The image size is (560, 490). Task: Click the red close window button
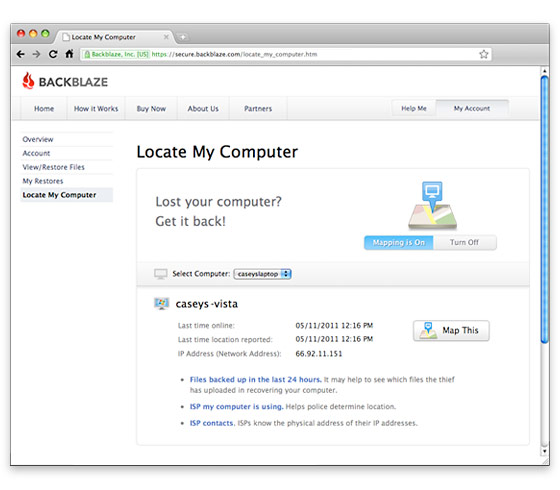[x=21, y=34]
